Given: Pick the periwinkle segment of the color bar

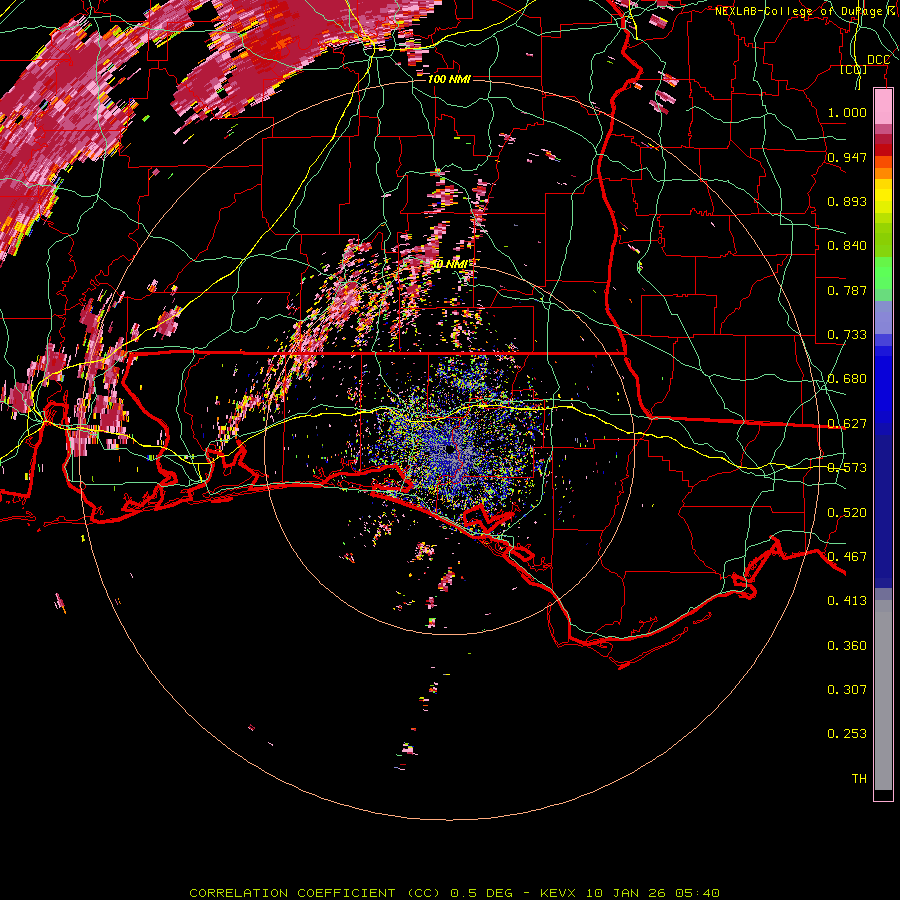Looking at the screenshot, I should tap(883, 317).
